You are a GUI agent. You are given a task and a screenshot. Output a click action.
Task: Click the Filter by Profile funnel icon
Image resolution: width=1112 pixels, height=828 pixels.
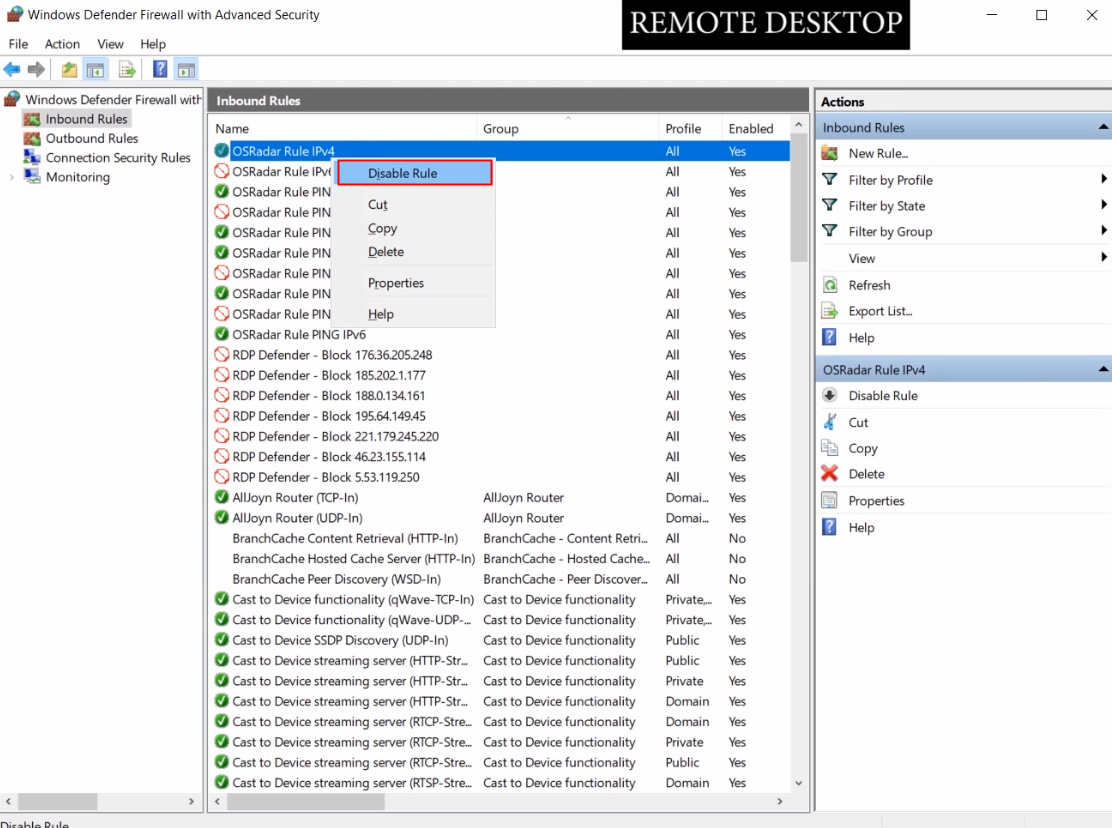pos(829,179)
